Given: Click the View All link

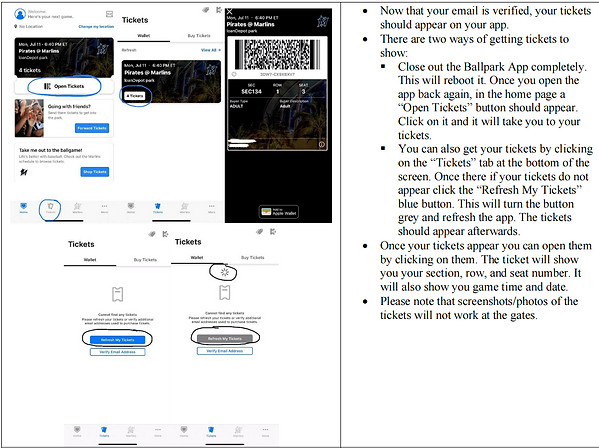Looking at the screenshot, I should [210, 50].
